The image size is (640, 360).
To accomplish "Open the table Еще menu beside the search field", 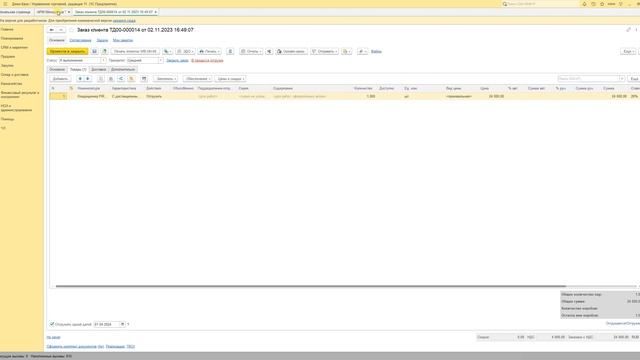I will point(634,79).
